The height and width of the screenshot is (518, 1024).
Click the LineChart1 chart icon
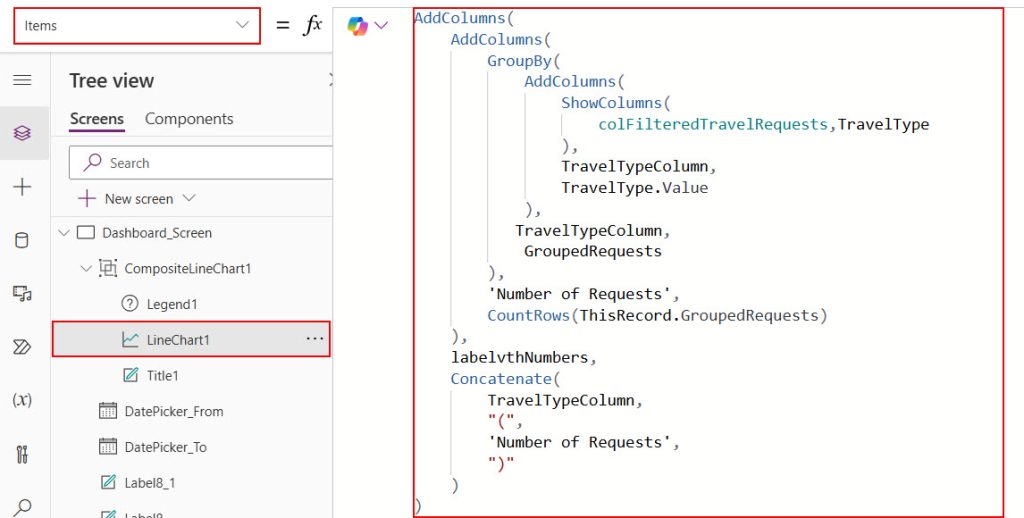(130, 340)
